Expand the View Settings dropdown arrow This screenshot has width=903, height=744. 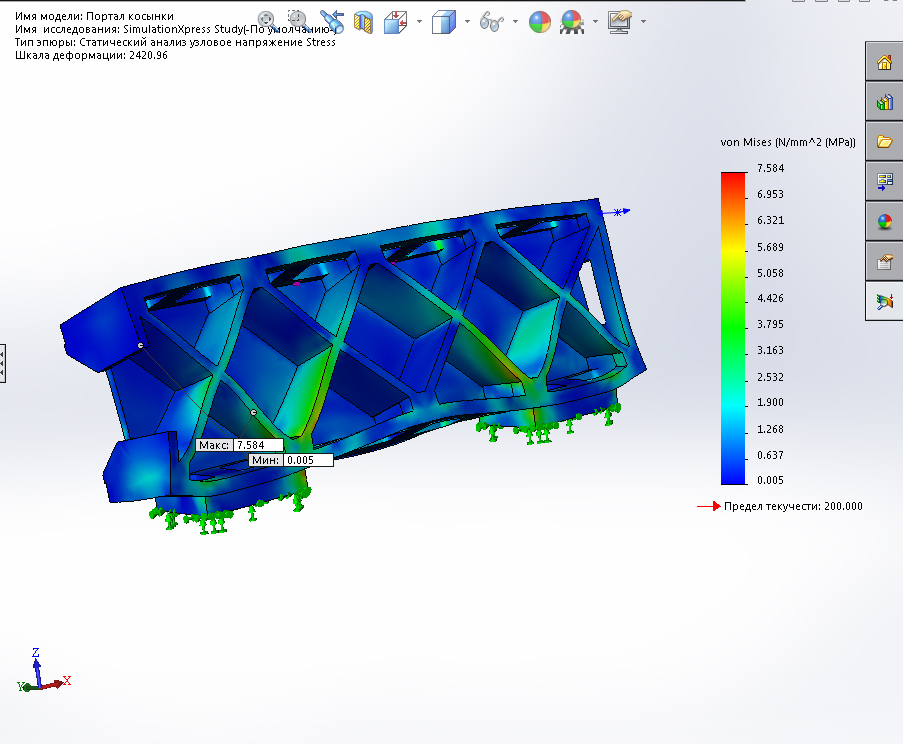click(643, 22)
